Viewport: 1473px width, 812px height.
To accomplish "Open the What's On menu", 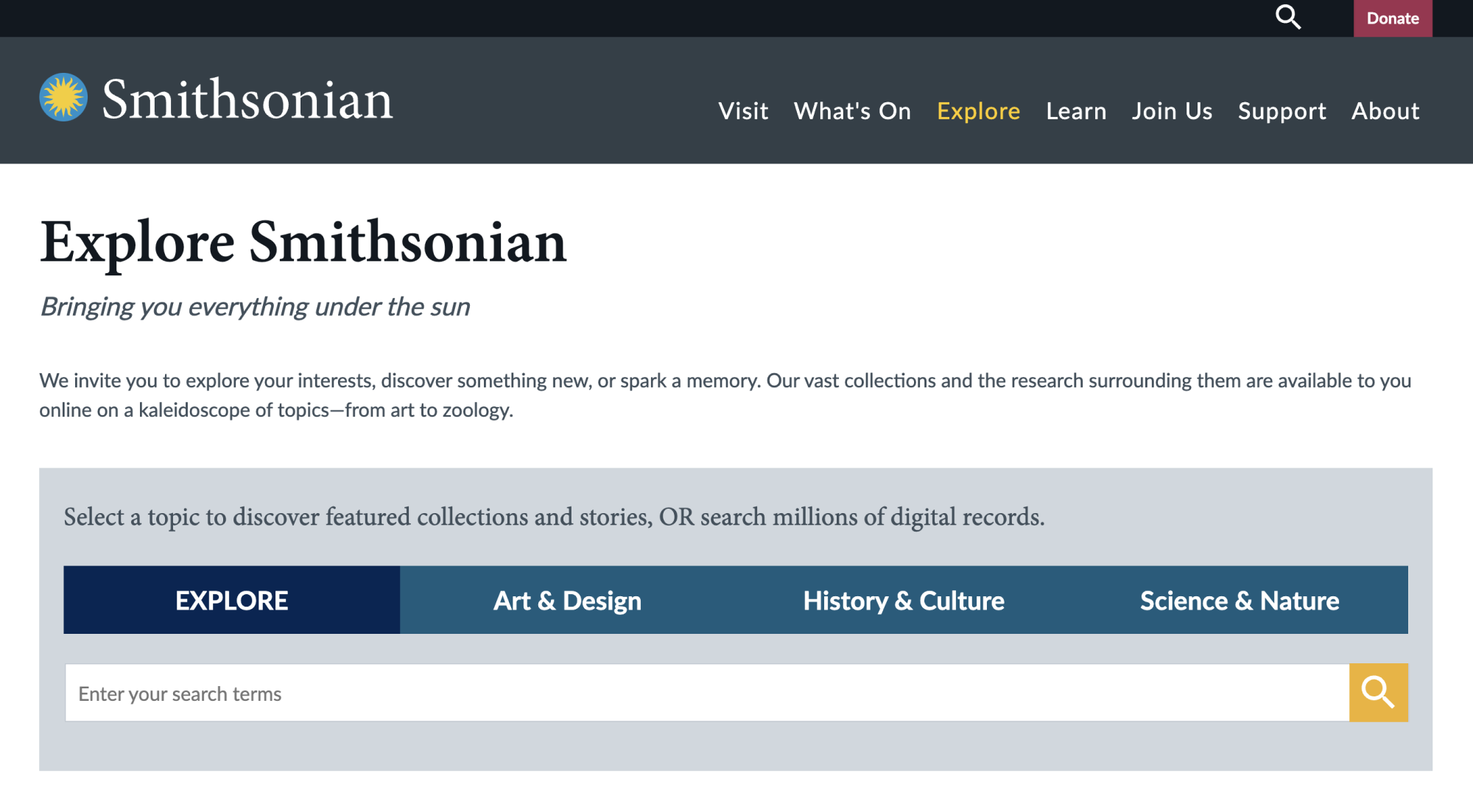I will [852, 111].
